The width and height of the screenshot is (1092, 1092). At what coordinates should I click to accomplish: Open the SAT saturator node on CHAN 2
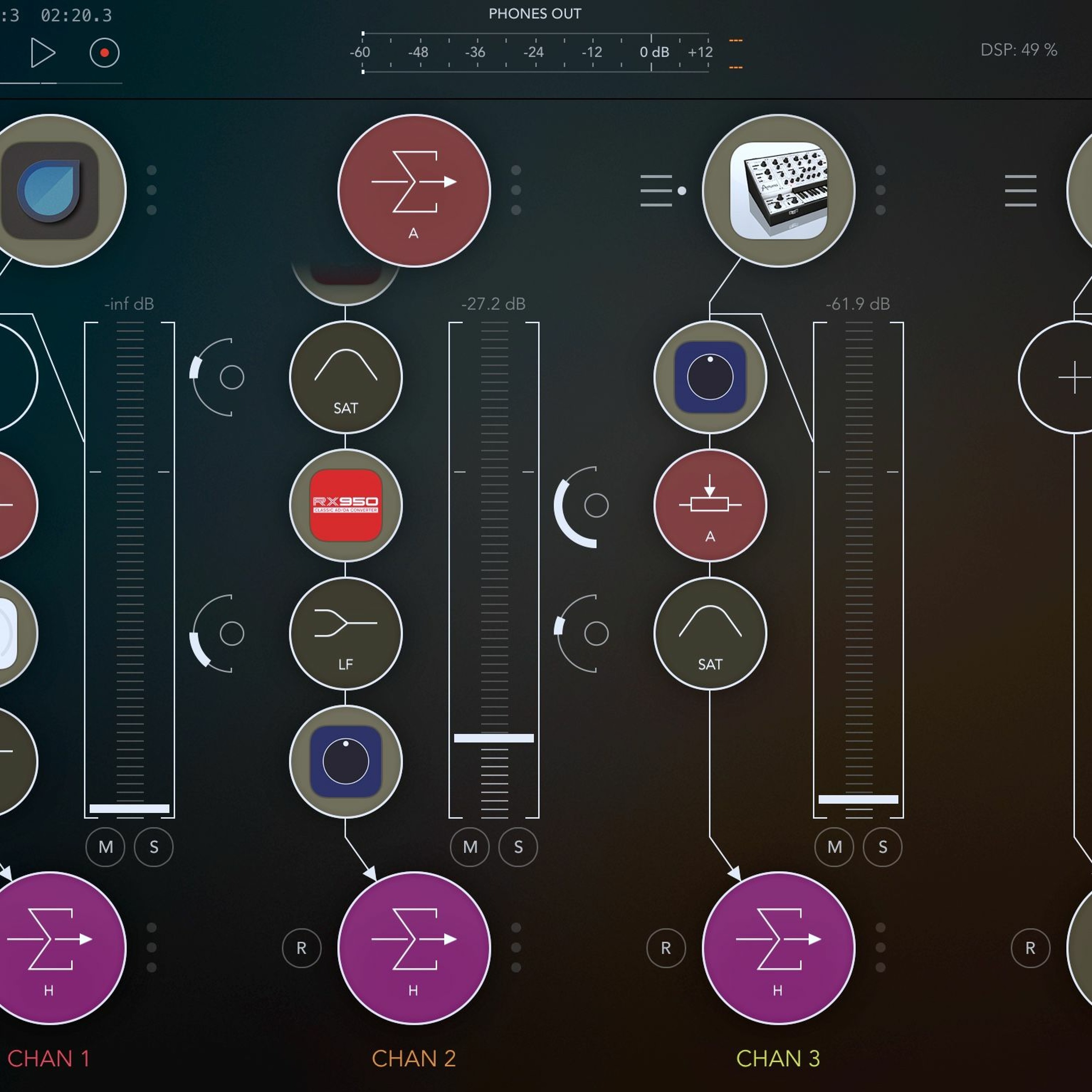(345, 377)
